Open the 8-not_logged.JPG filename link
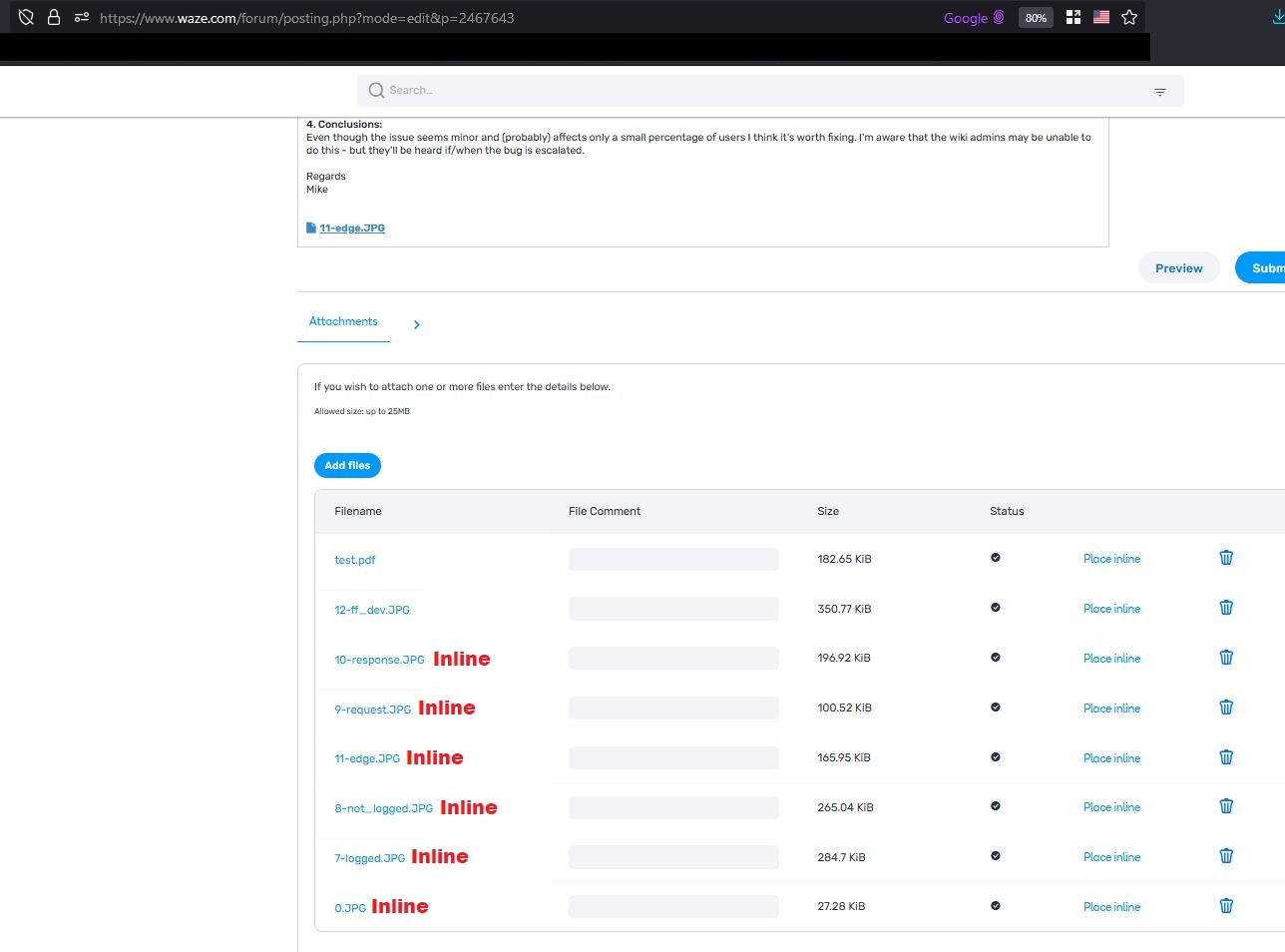Image resolution: width=1285 pixels, height=952 pixels. point(383,808)
